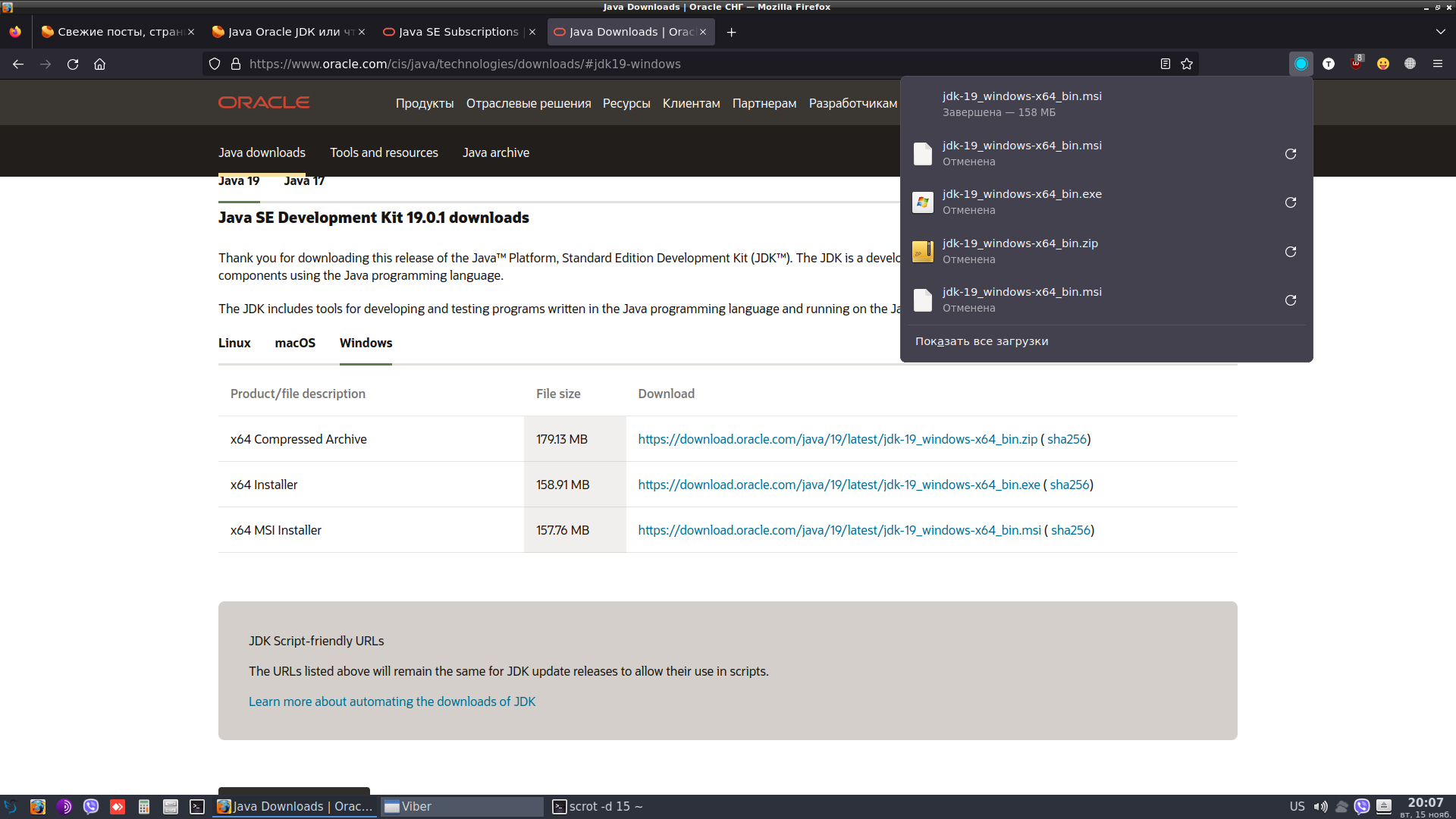Open the downloads panel toolbar icon
Viewport: 1456px width, 819px height.
coord(1301,64)
